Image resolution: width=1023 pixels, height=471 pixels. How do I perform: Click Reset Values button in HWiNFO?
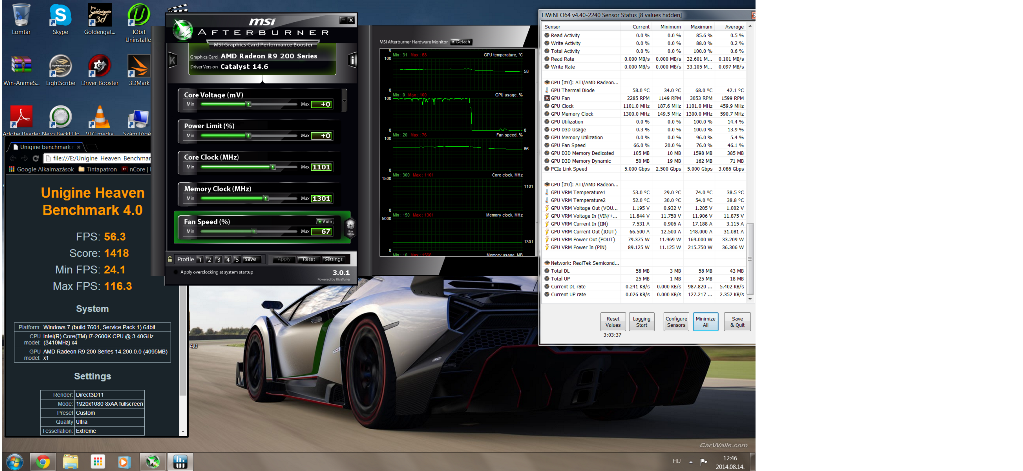click(613, 322)
